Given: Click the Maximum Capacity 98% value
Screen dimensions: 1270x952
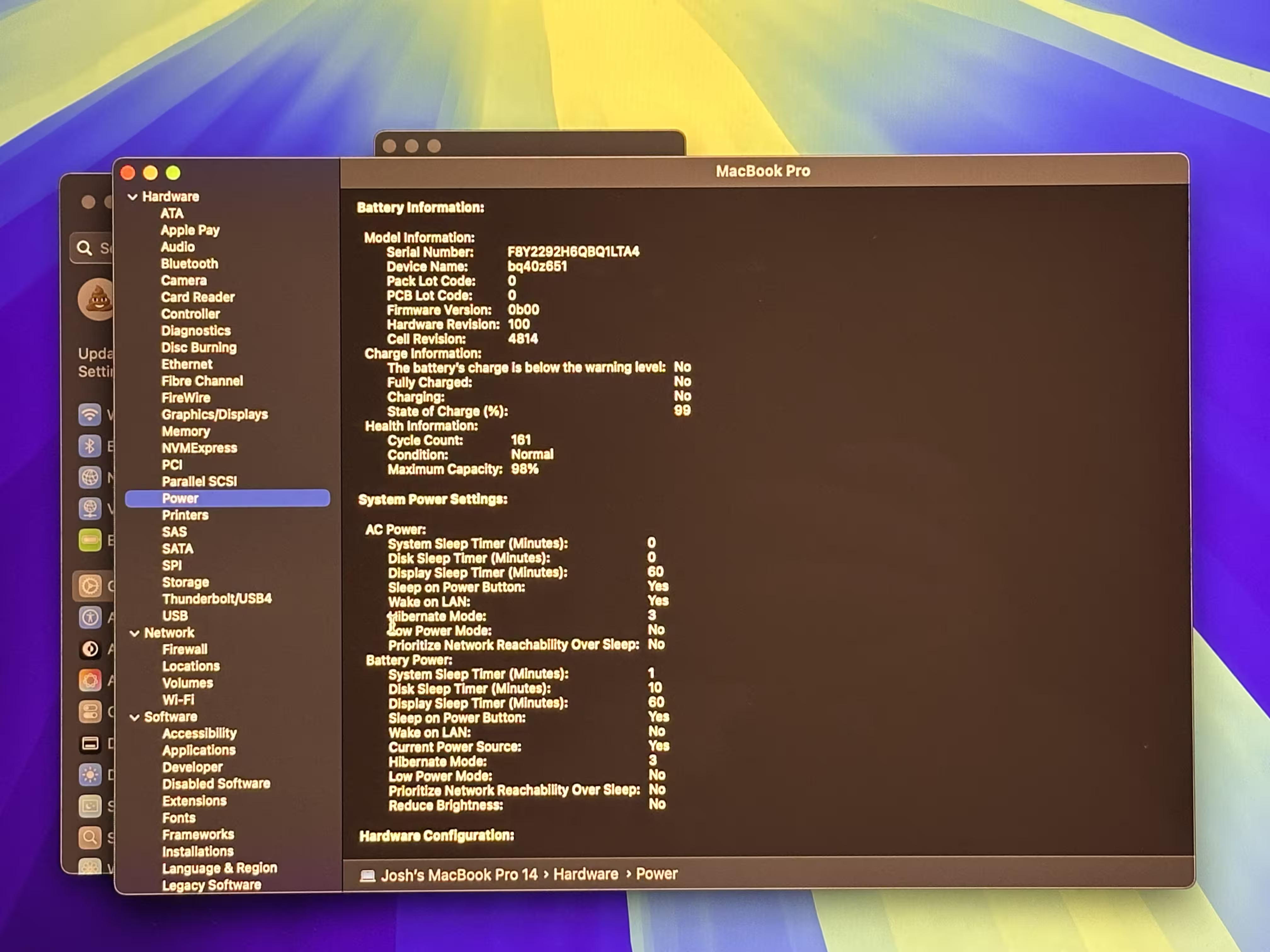Looking at the screenshot, I should point(525,469).
